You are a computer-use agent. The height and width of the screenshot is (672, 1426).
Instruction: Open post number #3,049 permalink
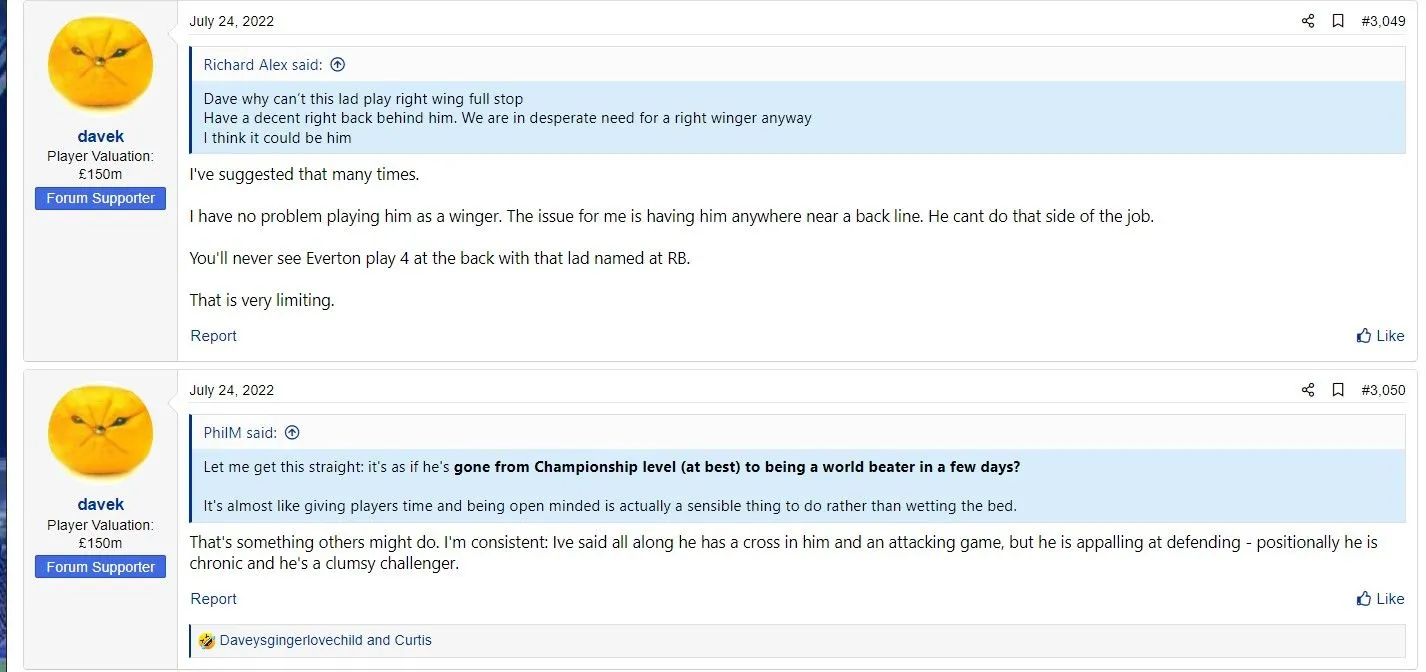(x=1383, y=21)
